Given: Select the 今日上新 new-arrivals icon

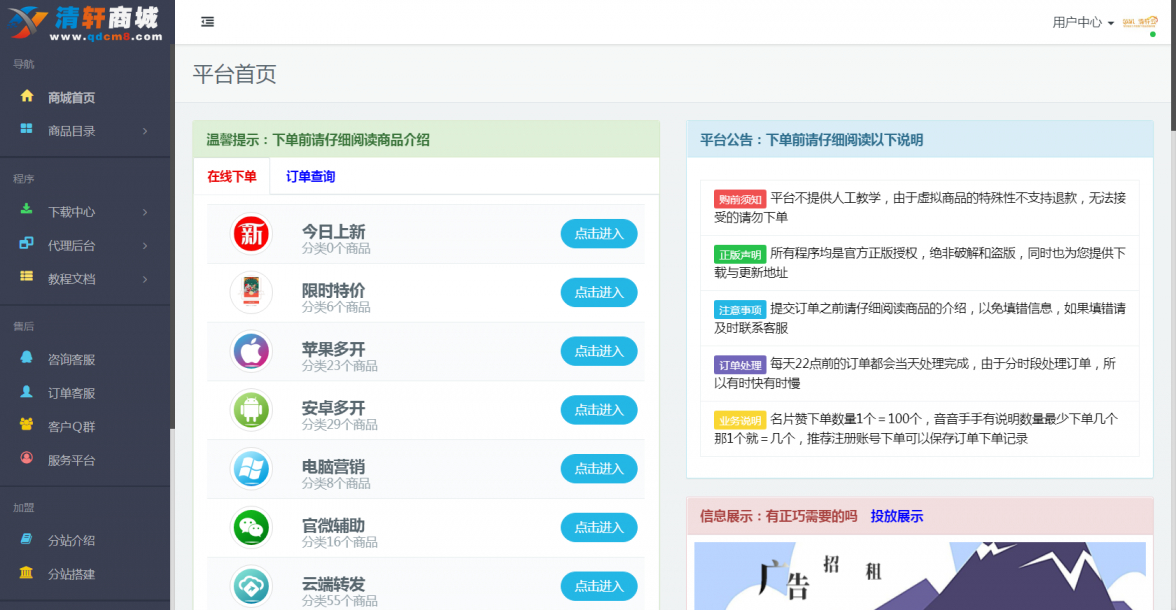Looking at the screenshot, I should pos(251,234).
